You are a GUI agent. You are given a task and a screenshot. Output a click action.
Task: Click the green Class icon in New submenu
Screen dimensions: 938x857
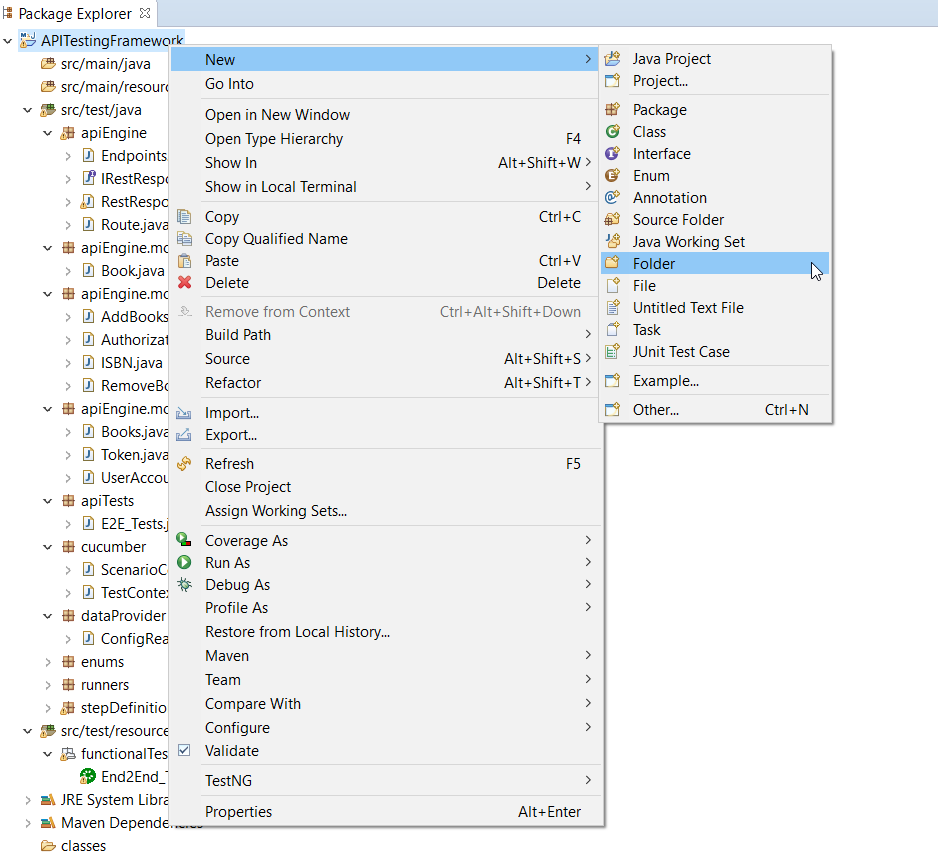[x=611, y=131]
